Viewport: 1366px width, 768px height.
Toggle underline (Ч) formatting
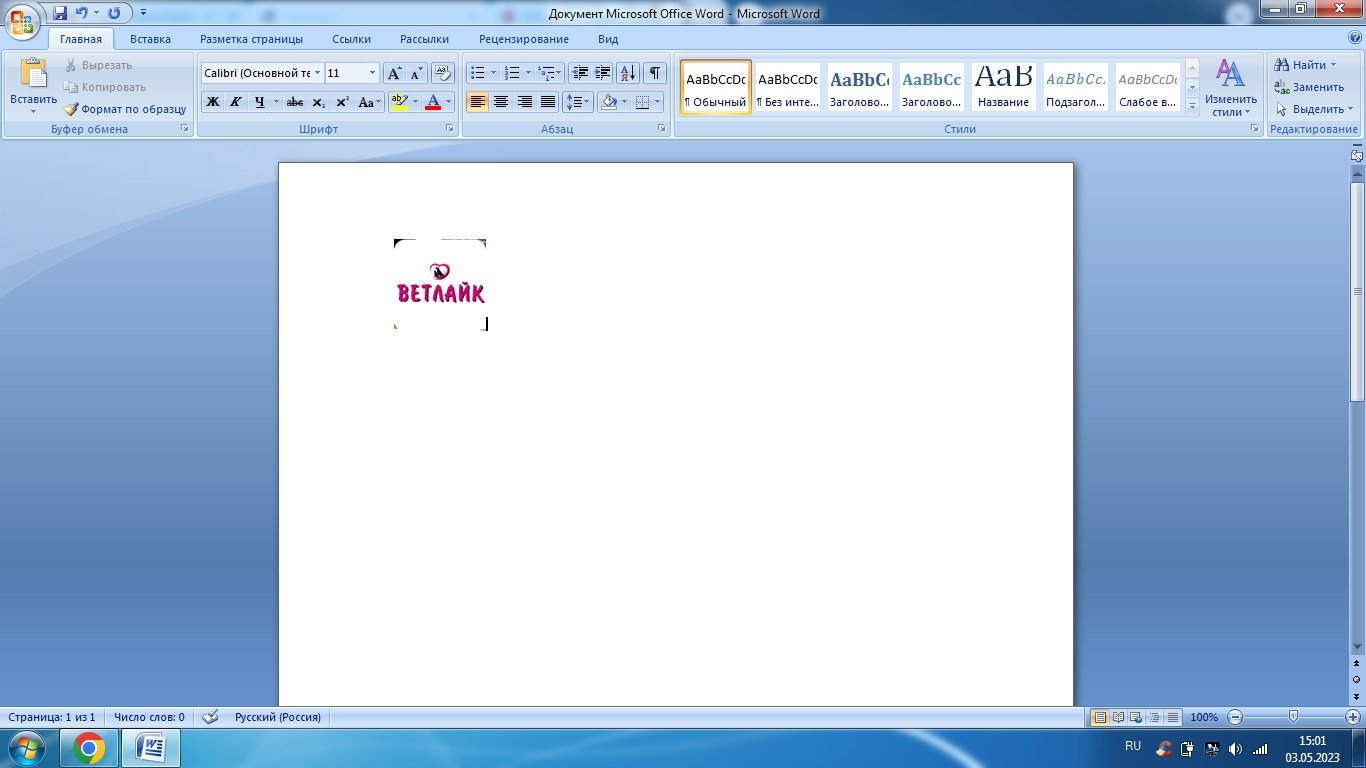tap(259, 102)
